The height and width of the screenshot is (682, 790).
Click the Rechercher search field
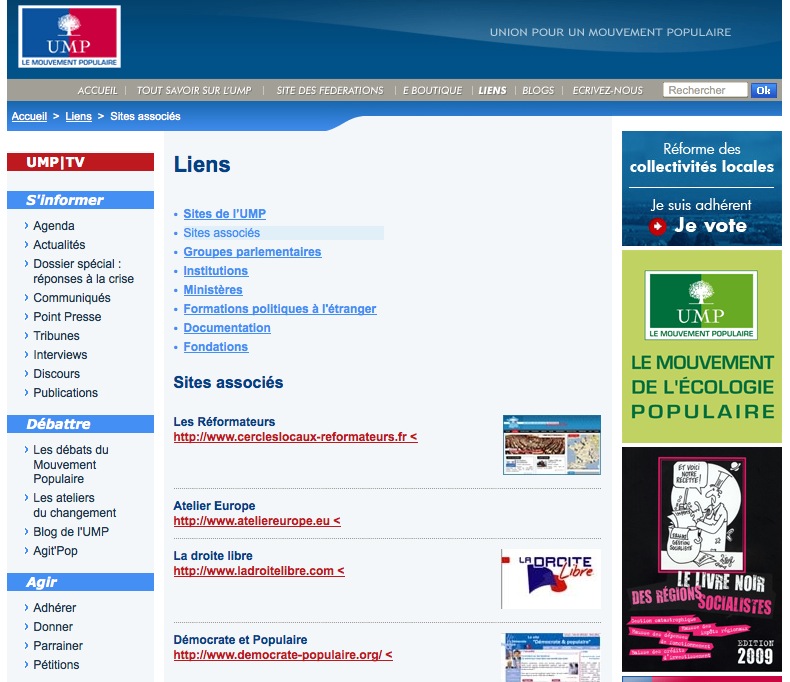(x=705, y=90)
